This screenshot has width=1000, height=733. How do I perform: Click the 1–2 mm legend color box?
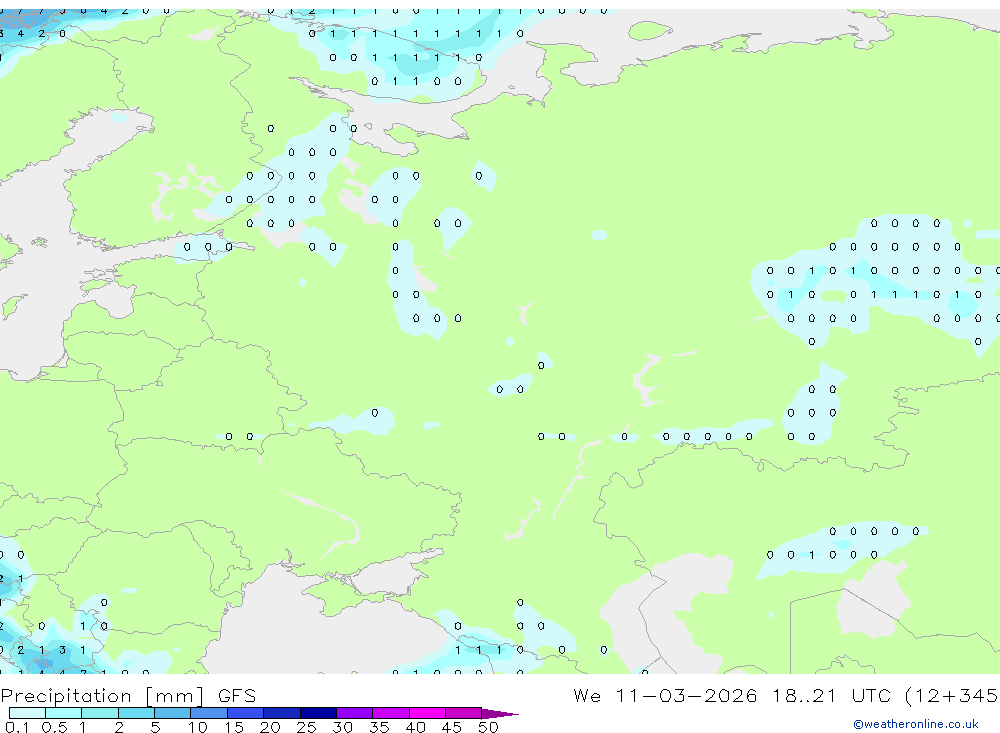pyautogui.click(x=100, y=713)
